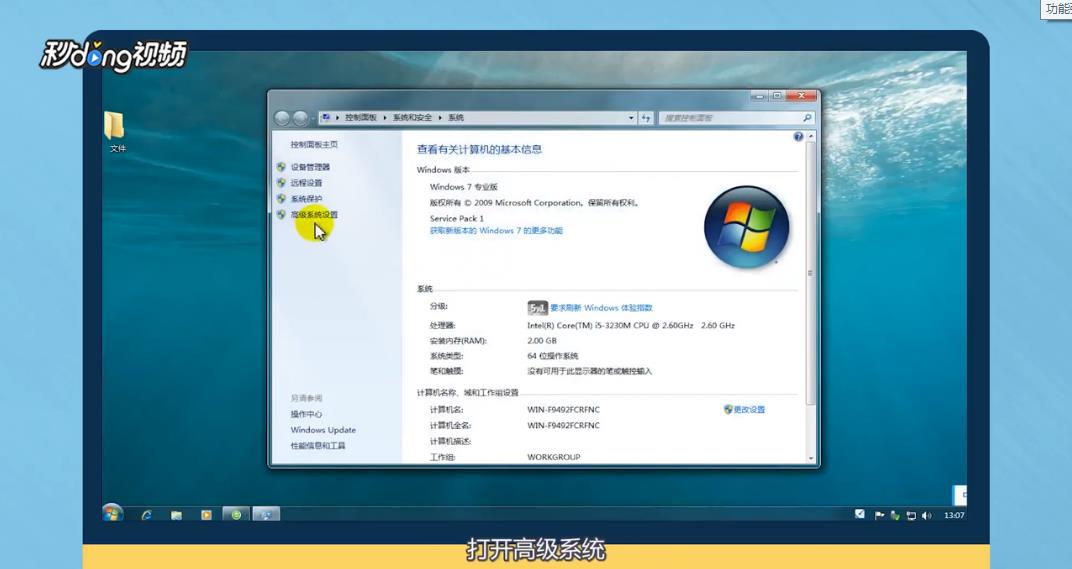Click the shield icon beside 系统保护
The height and width of the screenshot is (569, 1072).
pyautogui.click(x=281, y=198)
